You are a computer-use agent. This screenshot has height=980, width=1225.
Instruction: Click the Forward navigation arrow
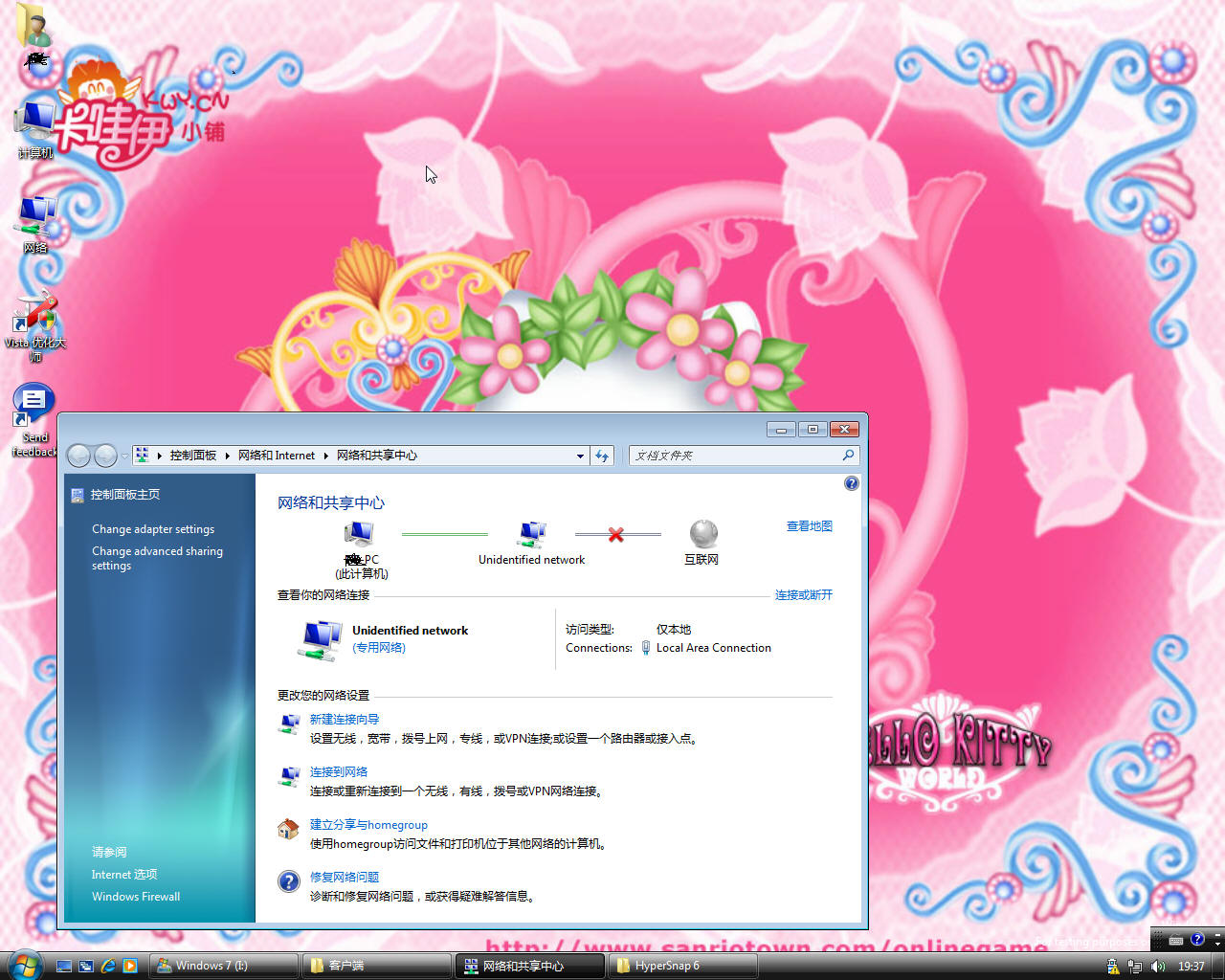click(105, 456)
